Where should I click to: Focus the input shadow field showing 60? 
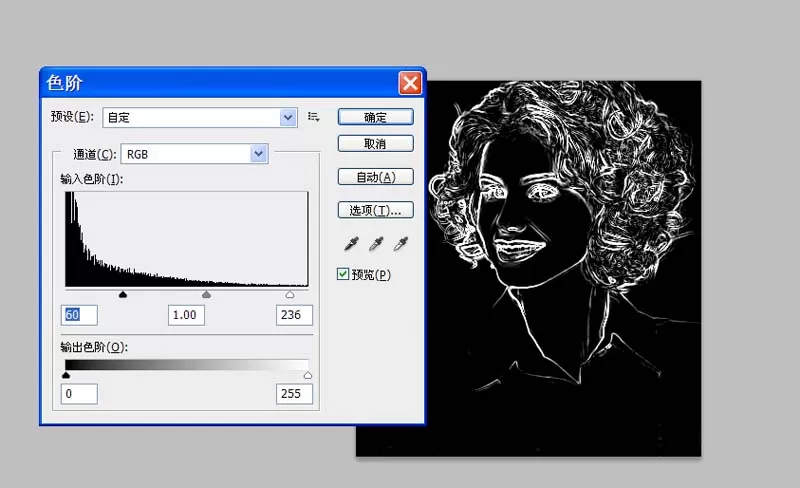click(79, 315)
